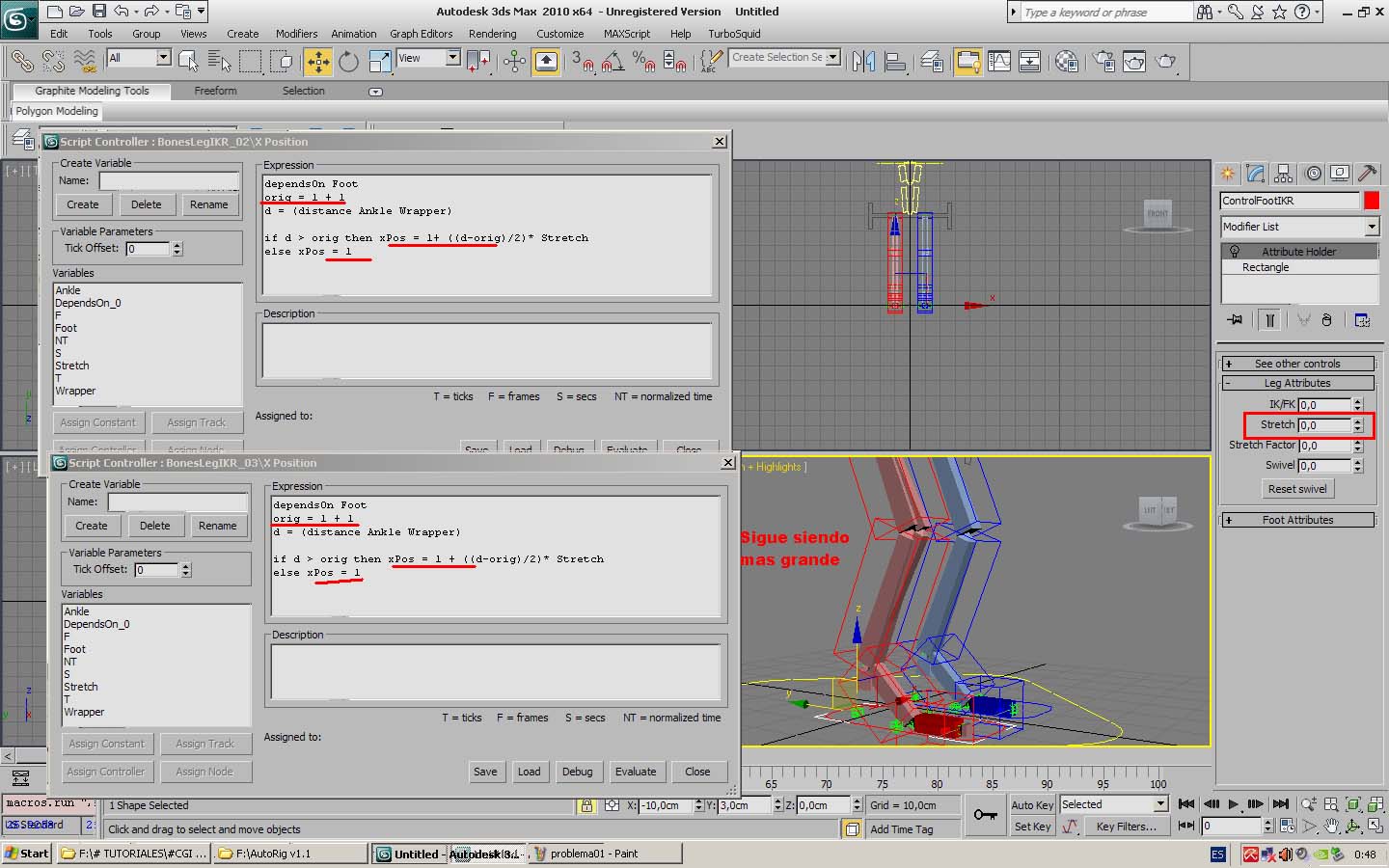Click the Mirror tool icon
Image resolution: width=1389 pixels, height=868 pixels.
pyautogui.click(x=863, y=62)
